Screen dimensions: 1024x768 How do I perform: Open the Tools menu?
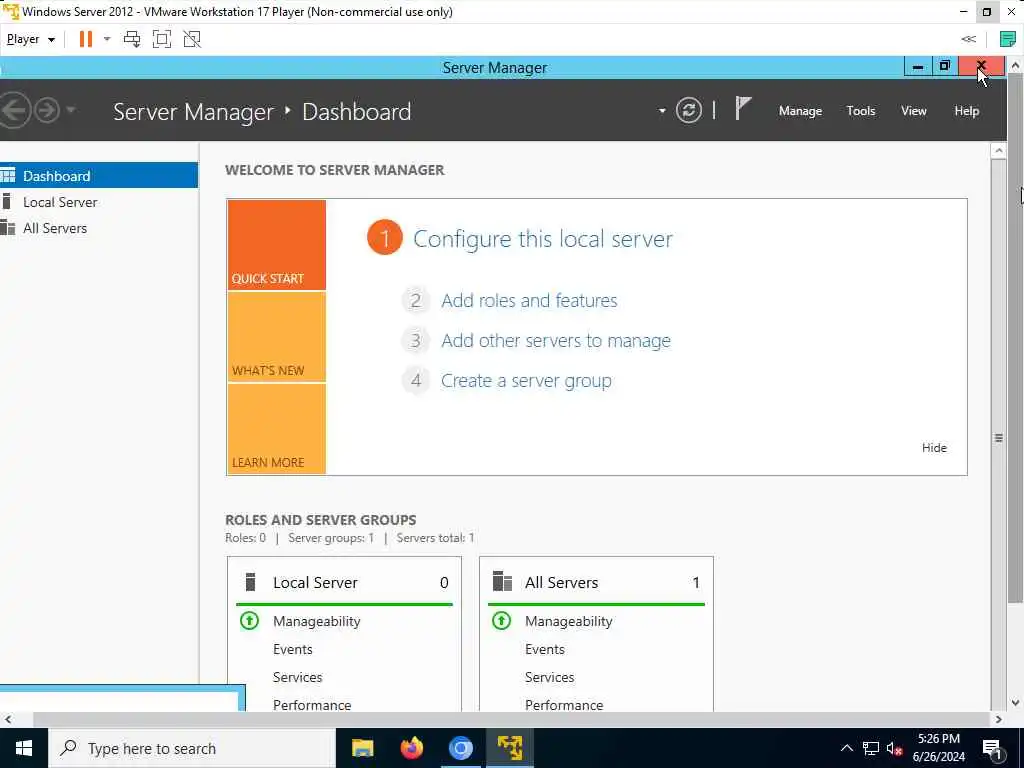[x=861, y=111]
